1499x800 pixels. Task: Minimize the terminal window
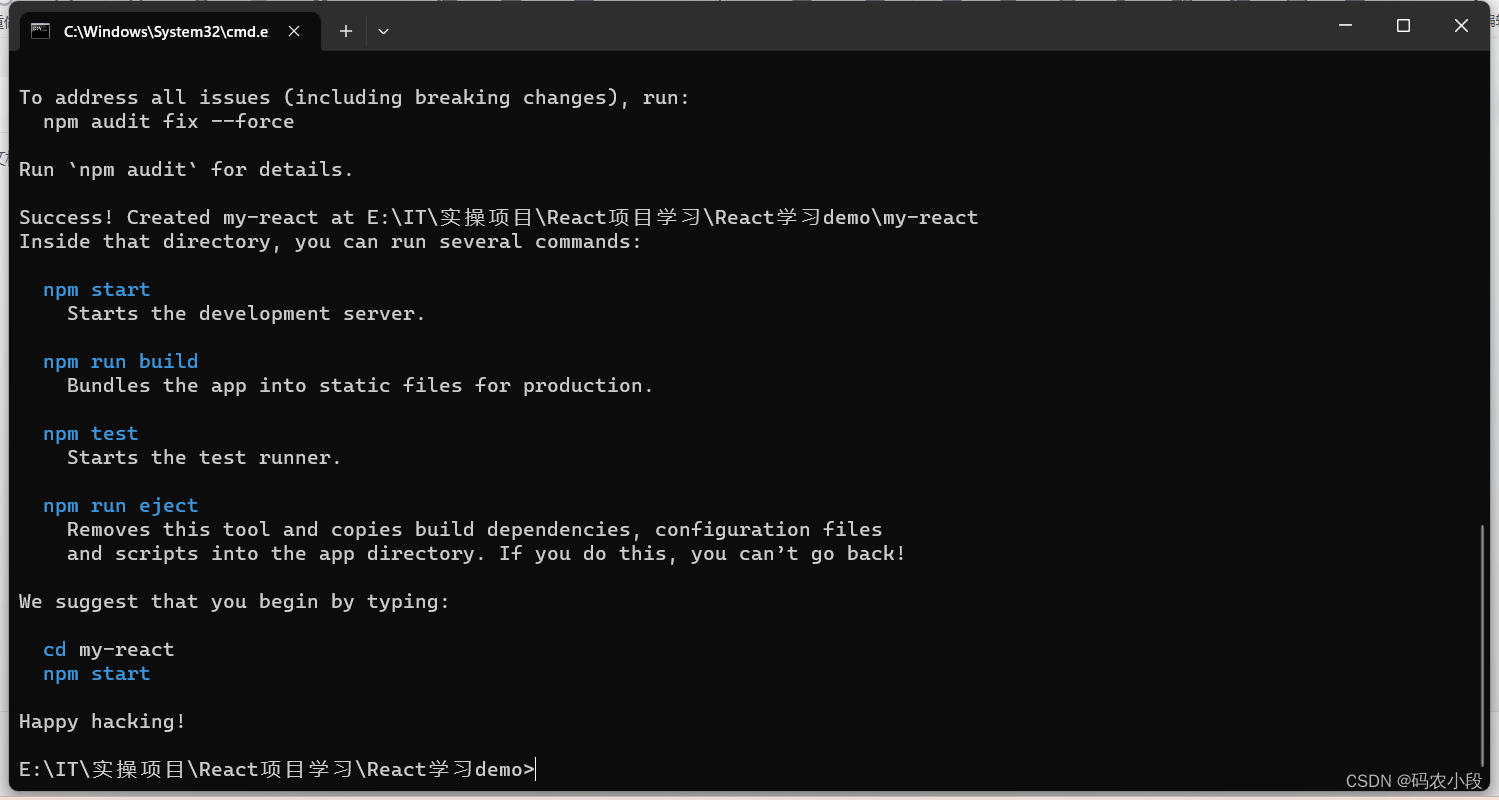1345,25
